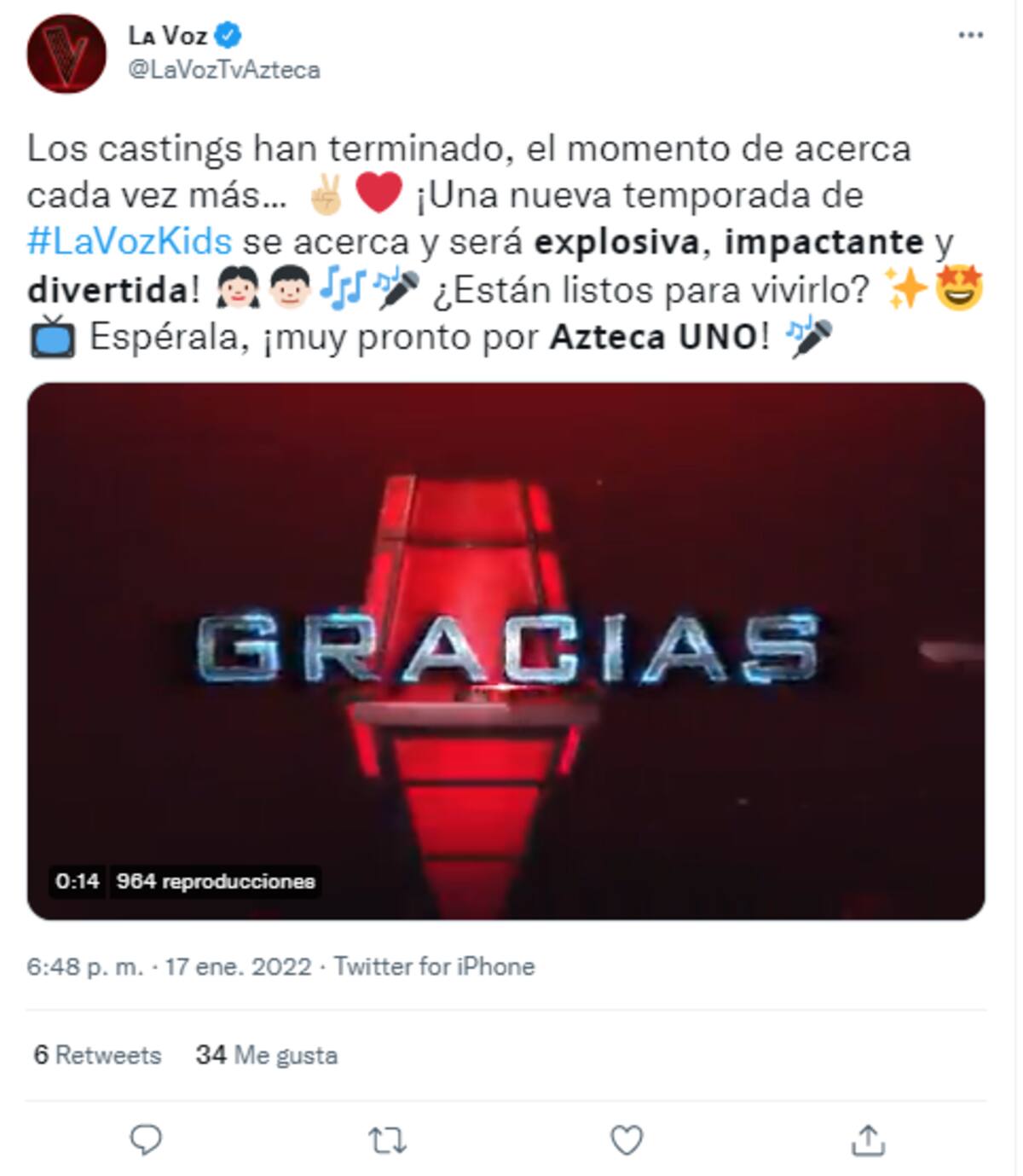View the 34 Me gusta list
This screenshot has height=1176, width=1023.
pyautogui.click(x=267, y=1055)
